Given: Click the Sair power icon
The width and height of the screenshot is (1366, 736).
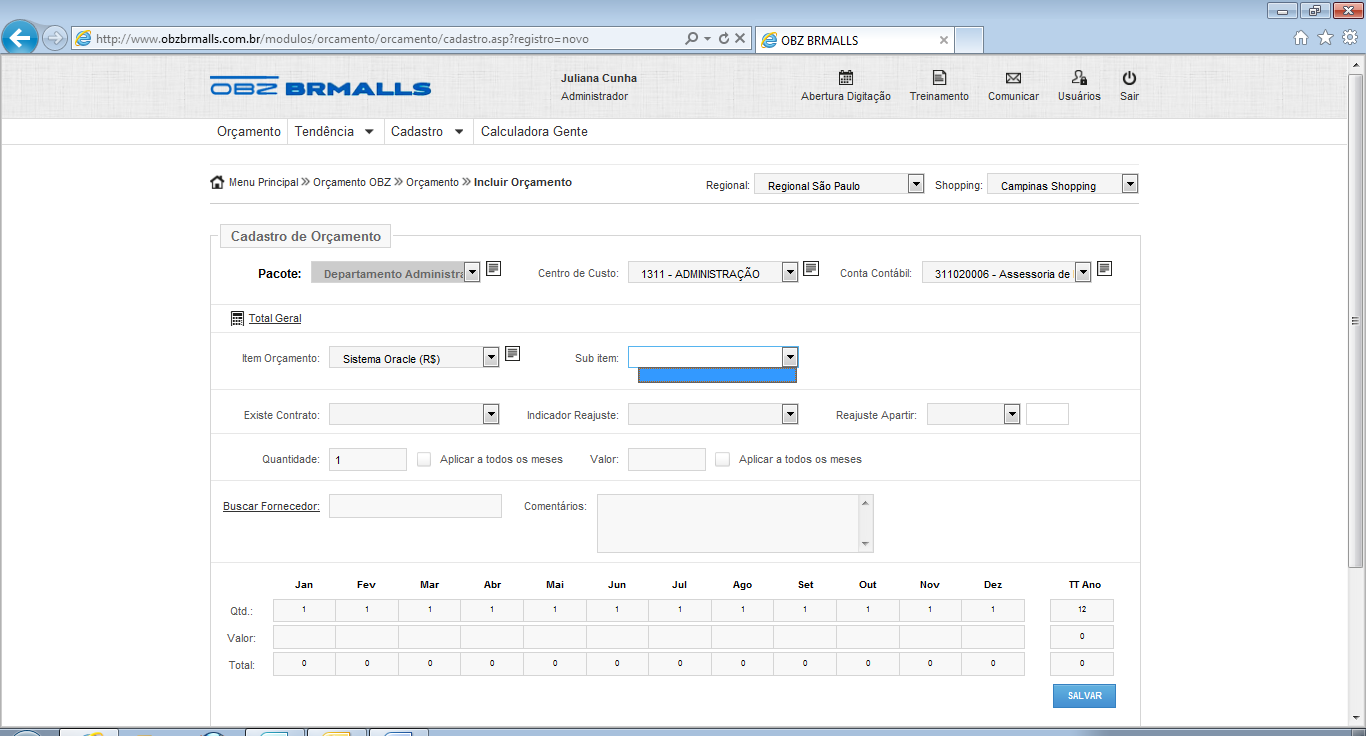Looking at the screenshot, I should point(1129,78).
